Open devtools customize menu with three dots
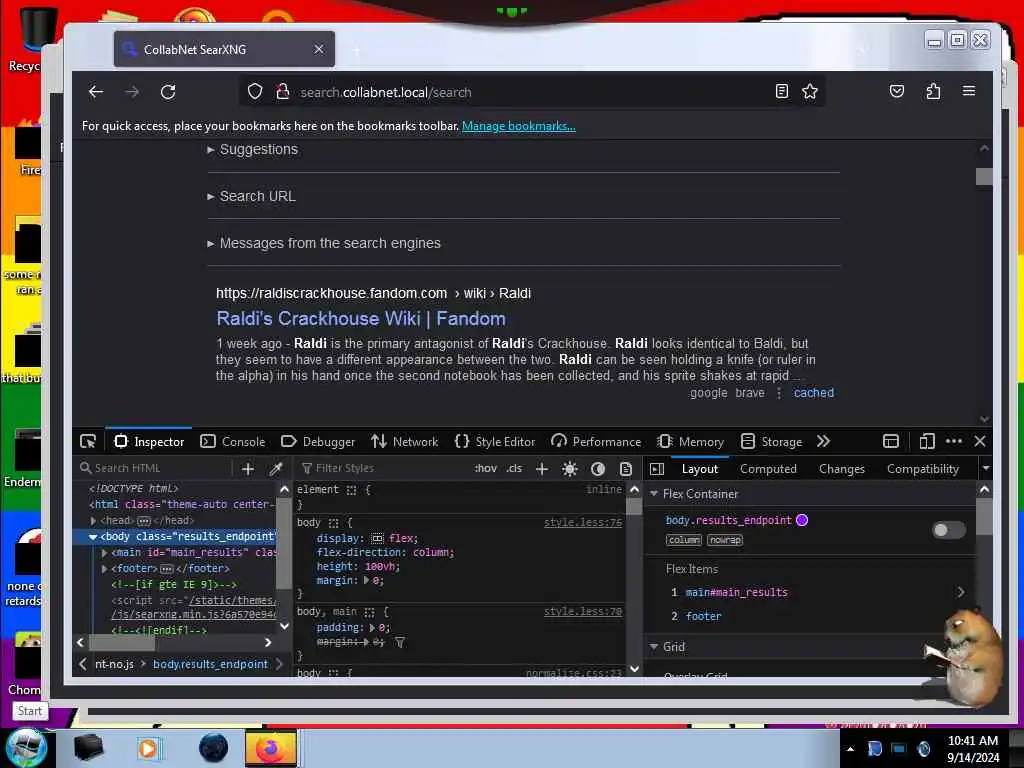This screenshot has width=1024, height=768. (953, 441)
